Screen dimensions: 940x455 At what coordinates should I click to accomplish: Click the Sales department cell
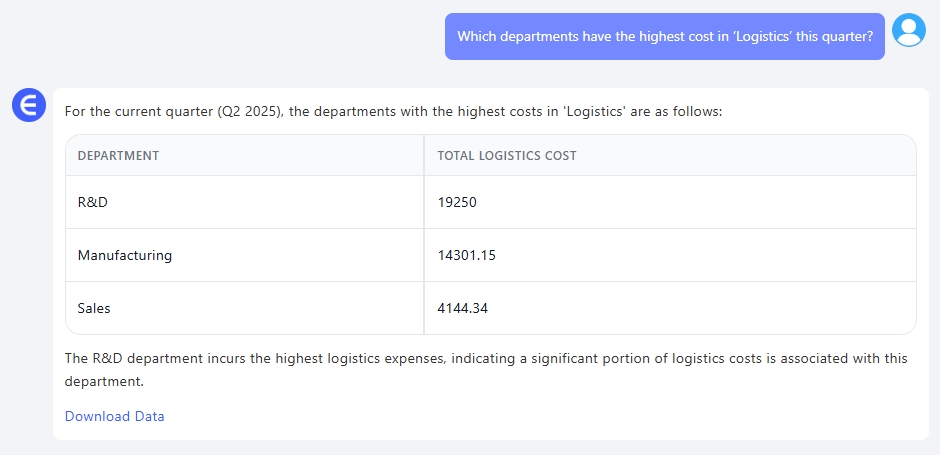point(94,308)
